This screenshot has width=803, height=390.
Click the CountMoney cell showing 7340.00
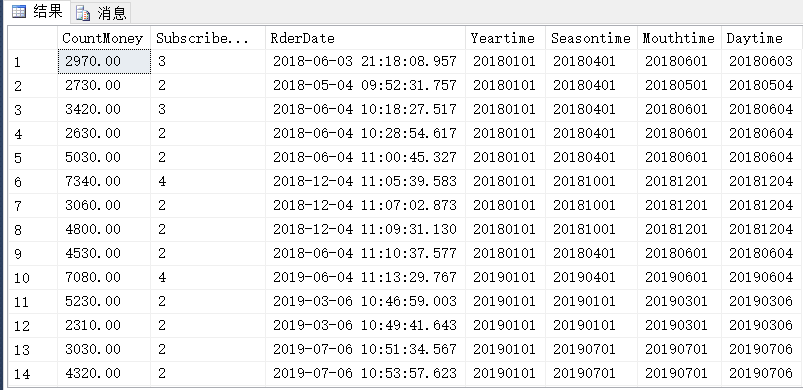[104, 181]
